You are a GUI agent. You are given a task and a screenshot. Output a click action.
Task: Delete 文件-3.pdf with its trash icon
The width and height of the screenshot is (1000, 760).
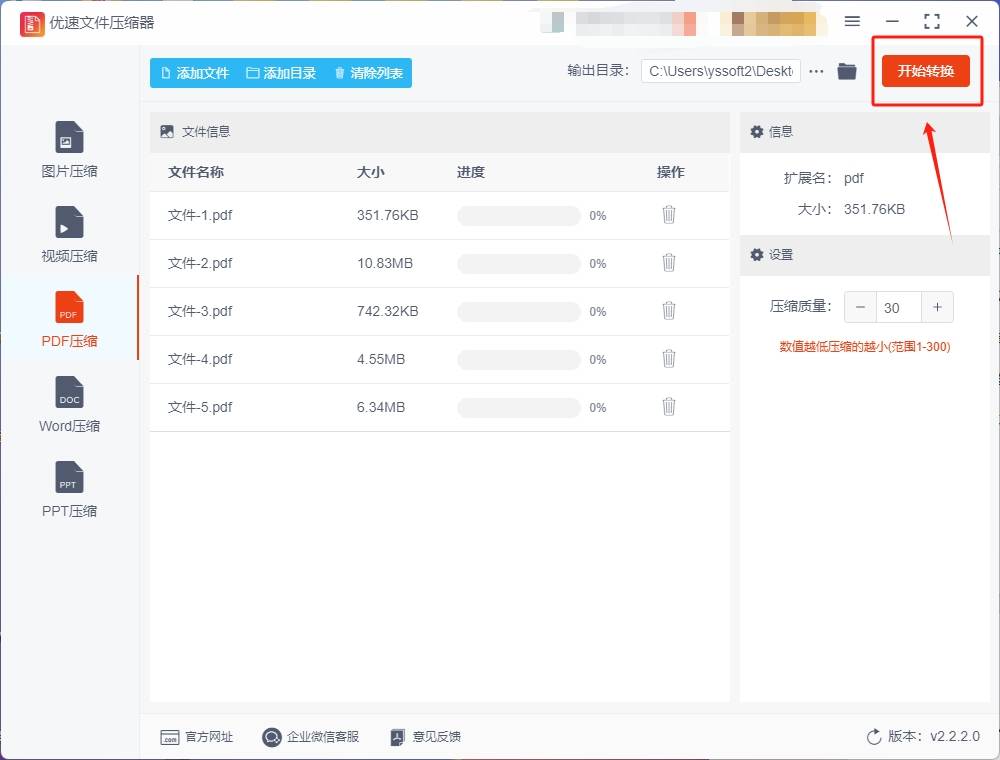(668, 311)
